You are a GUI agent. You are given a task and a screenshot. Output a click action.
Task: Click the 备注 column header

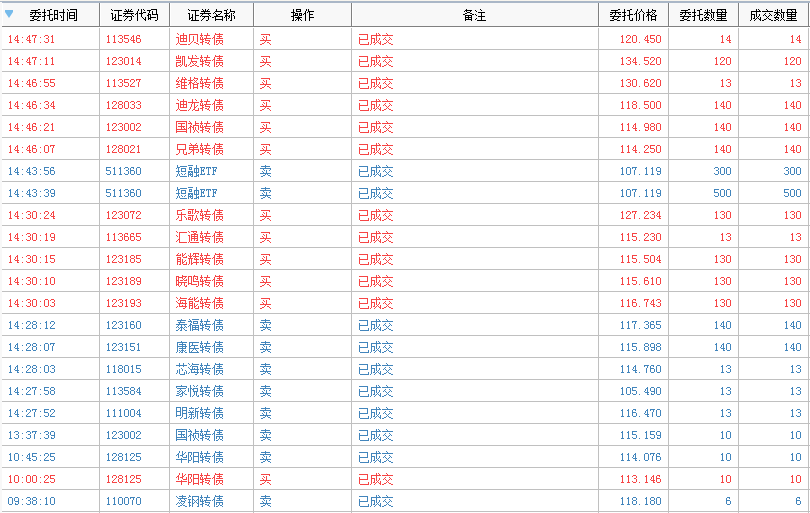click(475, 15)
